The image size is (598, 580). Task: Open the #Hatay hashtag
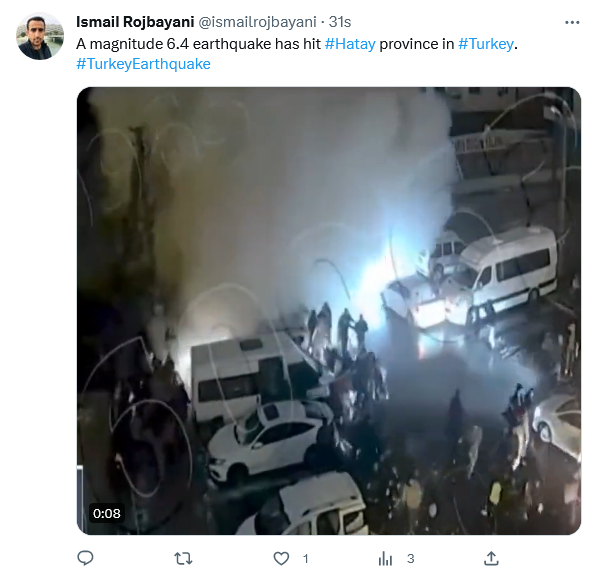(350, 44)
